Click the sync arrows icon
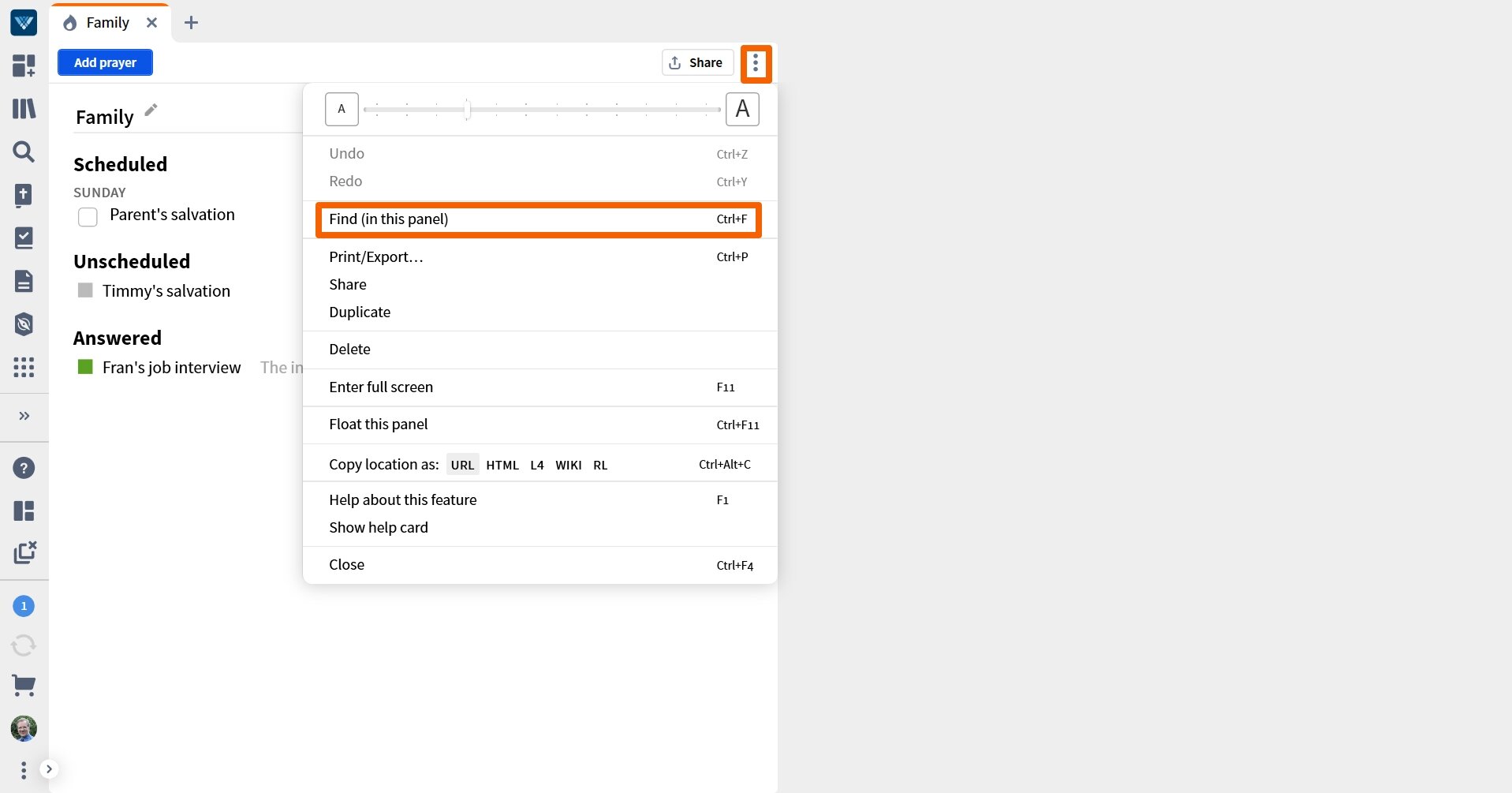The width and height of the screenshot is (1512, 793). coord(24,645)
